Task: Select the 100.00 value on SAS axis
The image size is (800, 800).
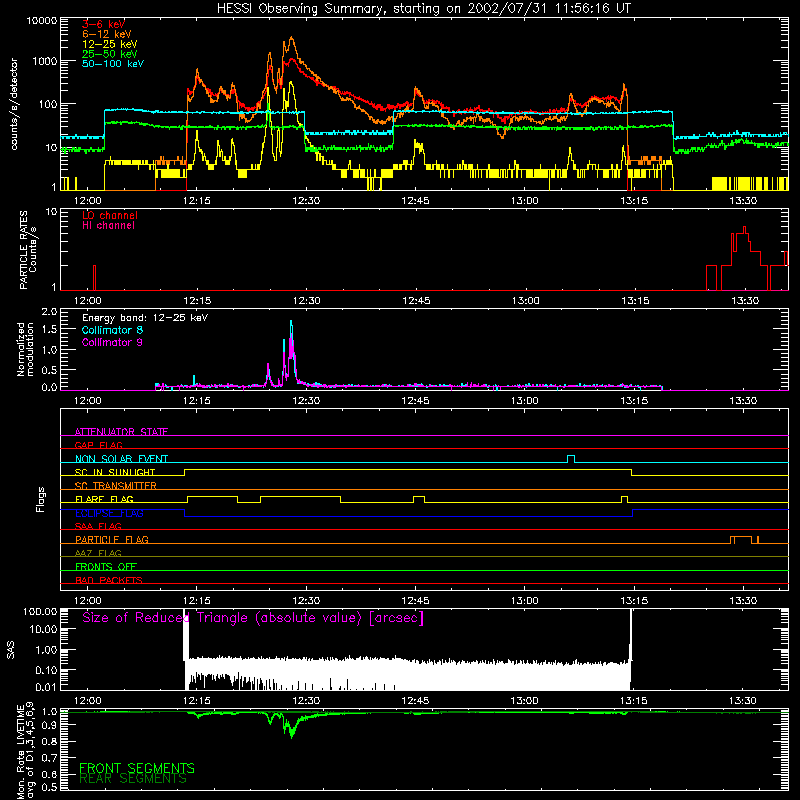Action: pyautogui.click(x=40, y=611)
